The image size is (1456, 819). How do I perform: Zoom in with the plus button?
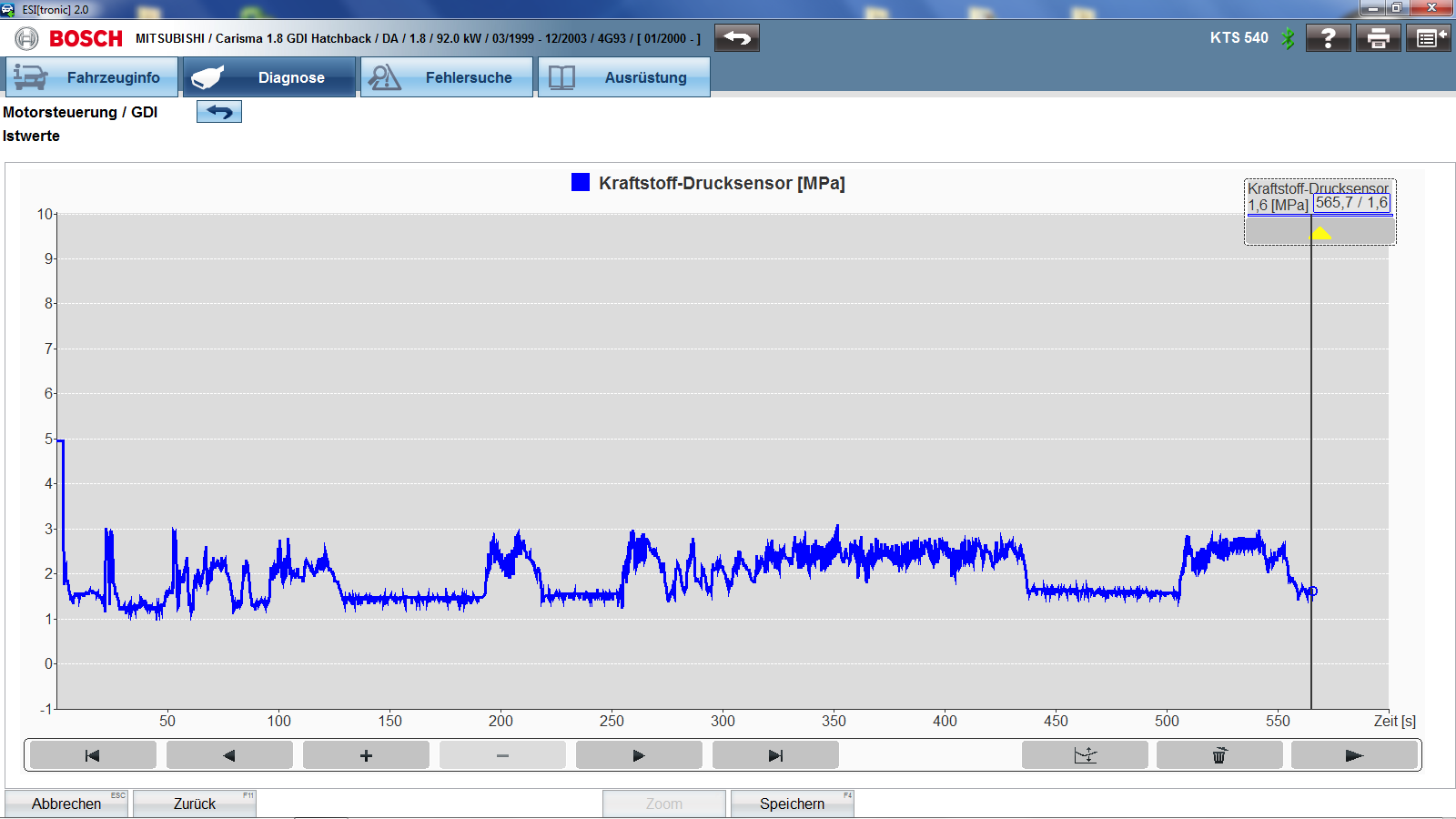(366, 755)
